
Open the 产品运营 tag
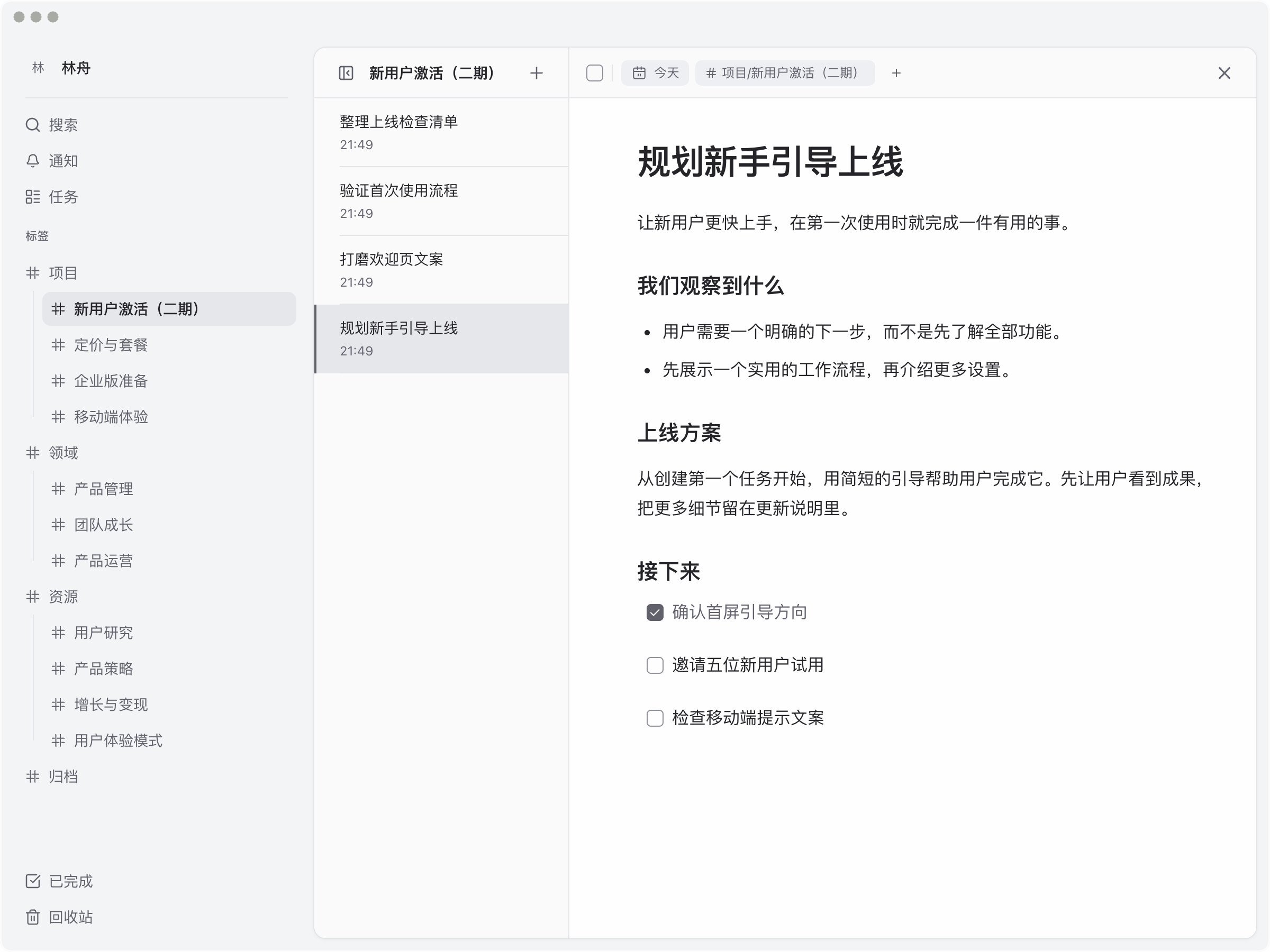[x=169, y=561]
